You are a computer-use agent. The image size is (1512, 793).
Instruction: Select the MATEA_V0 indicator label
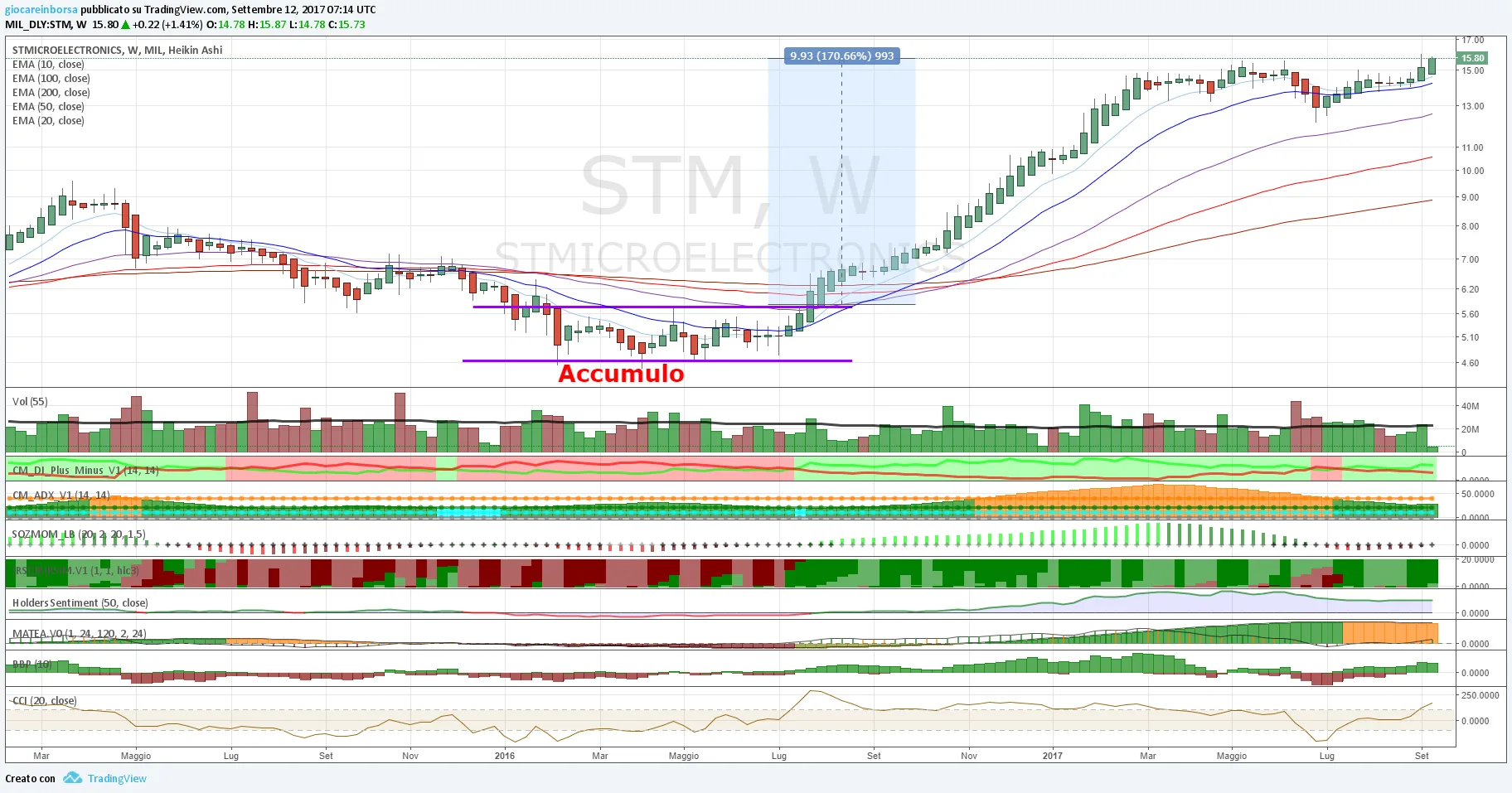pyautogui.click(x=80, y=634)
